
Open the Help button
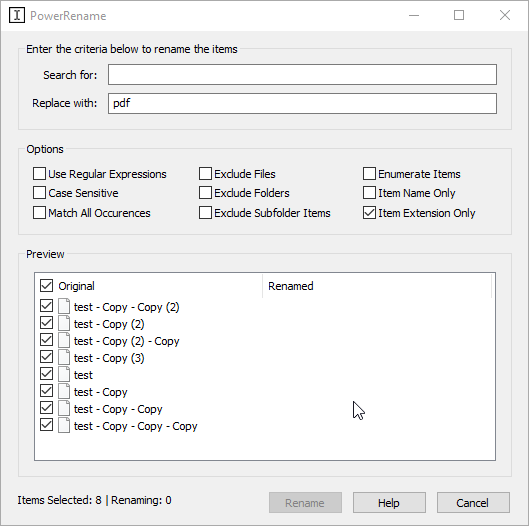pos(389,503)
